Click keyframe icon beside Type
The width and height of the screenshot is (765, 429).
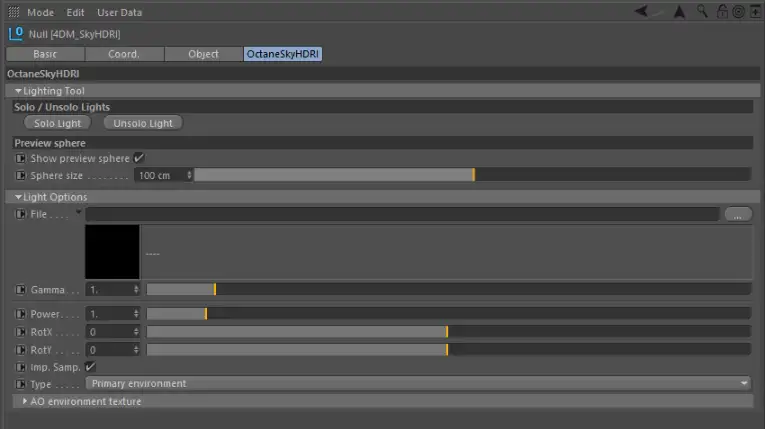pyautogui.click(x=20, y=384)
